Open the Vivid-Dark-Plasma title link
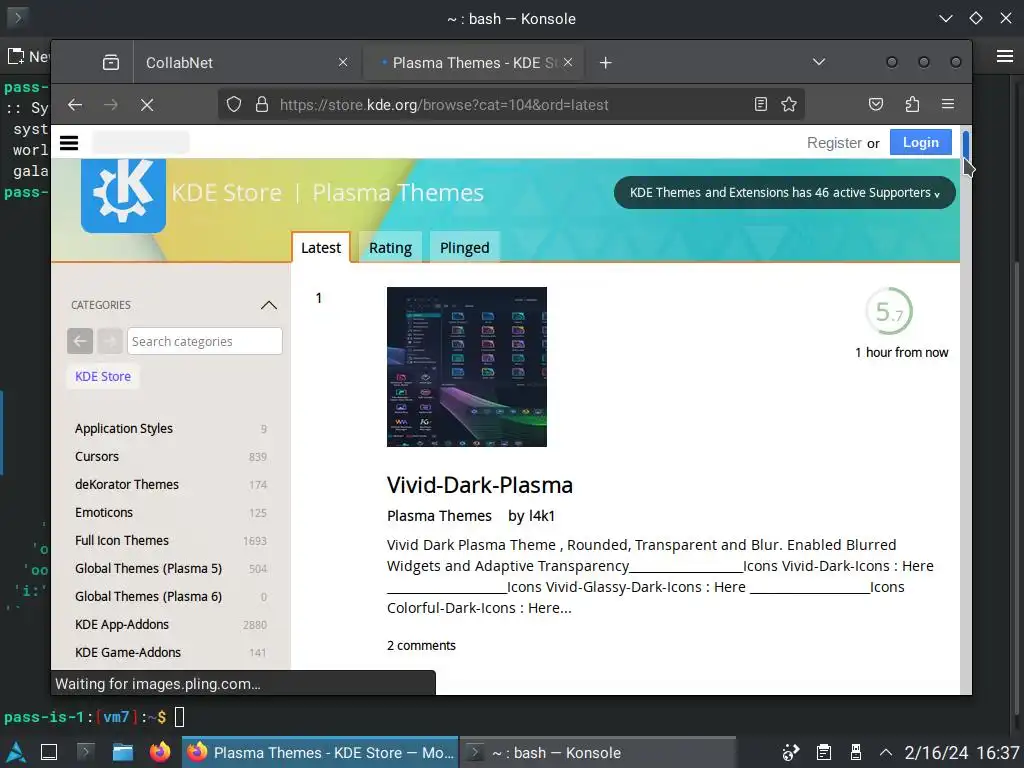 [479, 485]
